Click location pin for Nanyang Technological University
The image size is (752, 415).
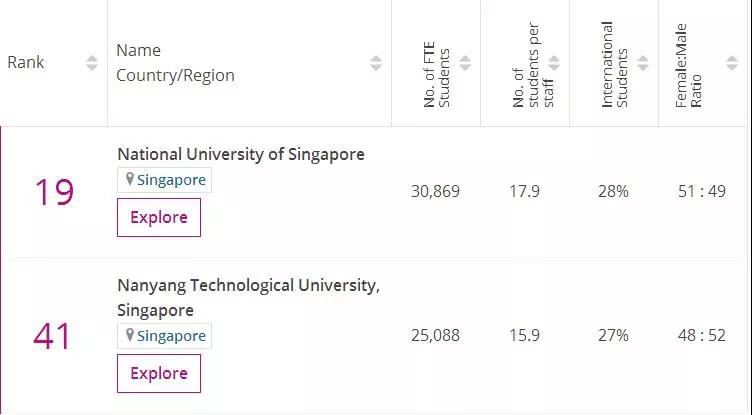(x=129, y=336)
